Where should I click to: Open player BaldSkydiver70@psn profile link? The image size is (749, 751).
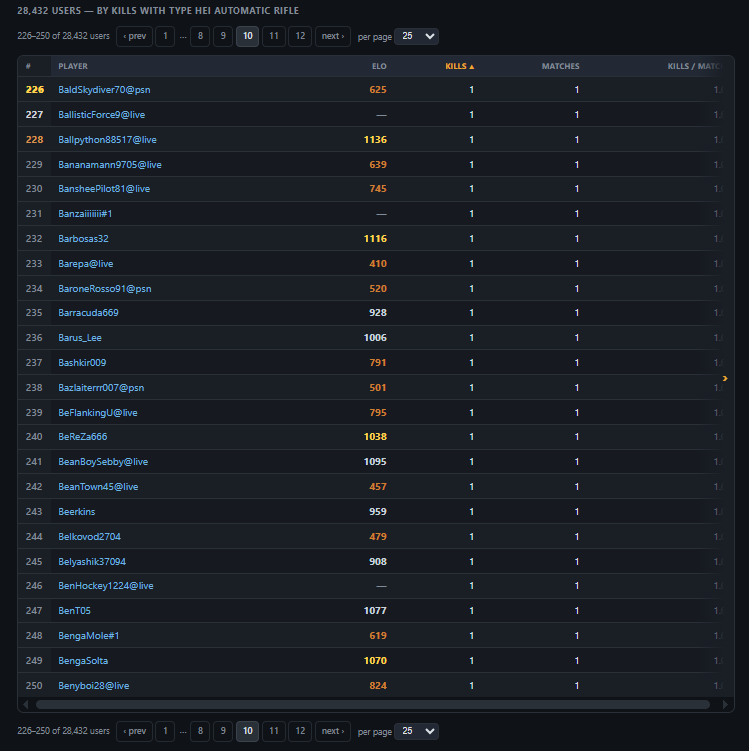coord(104,90)
